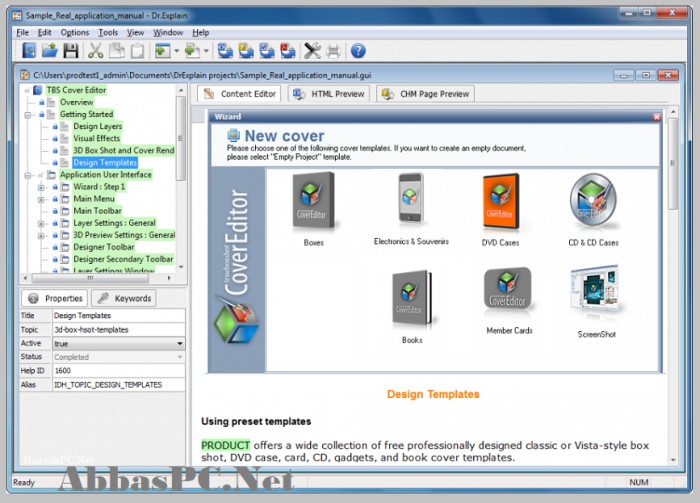This screenshot has height=503, width=700.
Task: Click the Print toolbar icon
Action: [333, 51]
